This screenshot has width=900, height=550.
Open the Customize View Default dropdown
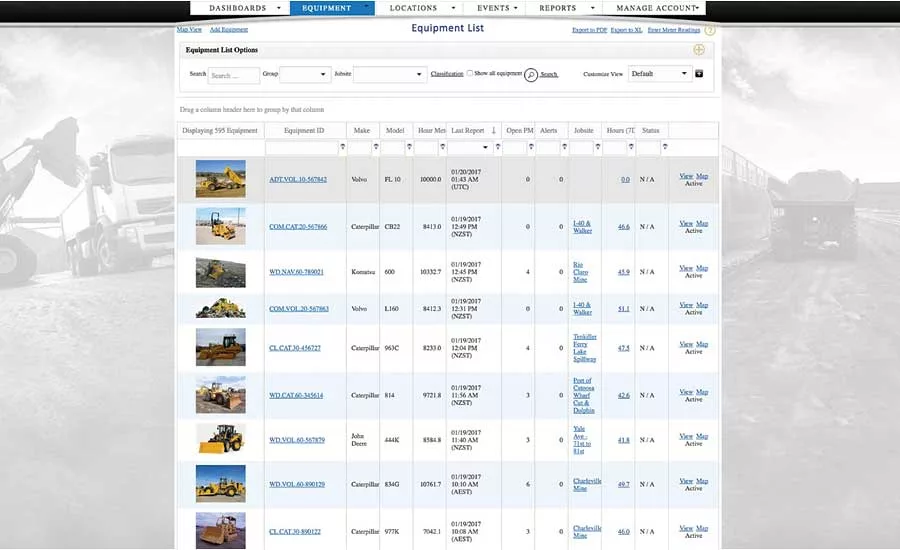pos(660,74)
